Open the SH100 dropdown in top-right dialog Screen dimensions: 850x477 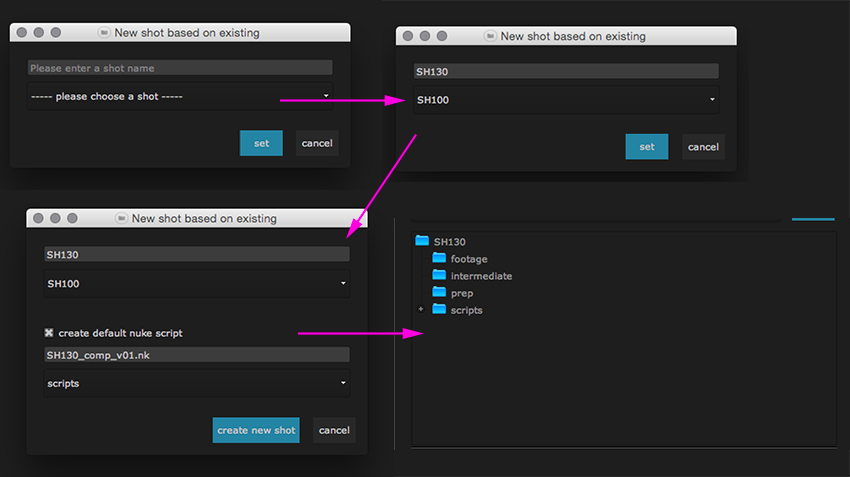pos(566,100)
